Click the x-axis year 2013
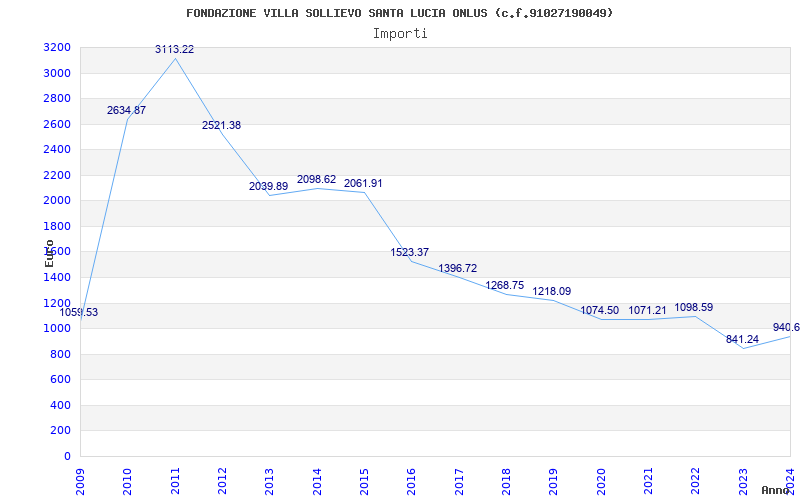Image resolution: width=800 pixels, height=500 pixels. (269, 481)
